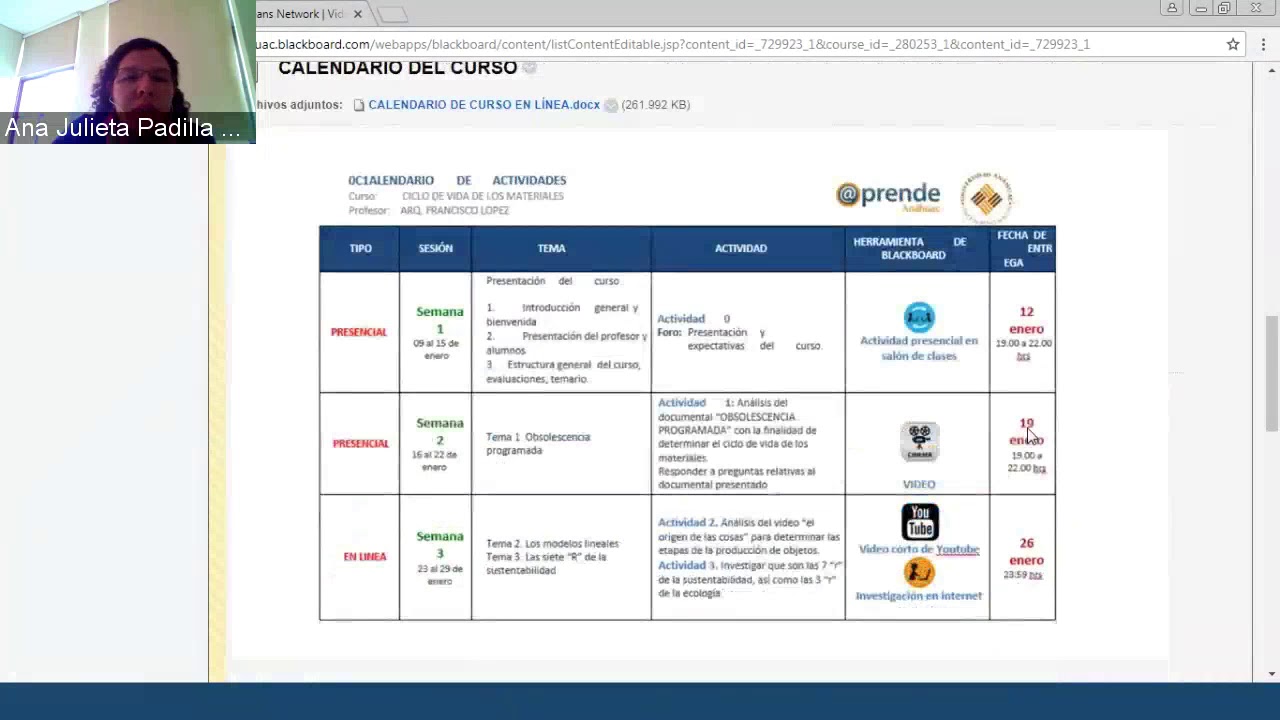
Task: Click the classroom activity icon in week 1
Action: coord(919,317)
